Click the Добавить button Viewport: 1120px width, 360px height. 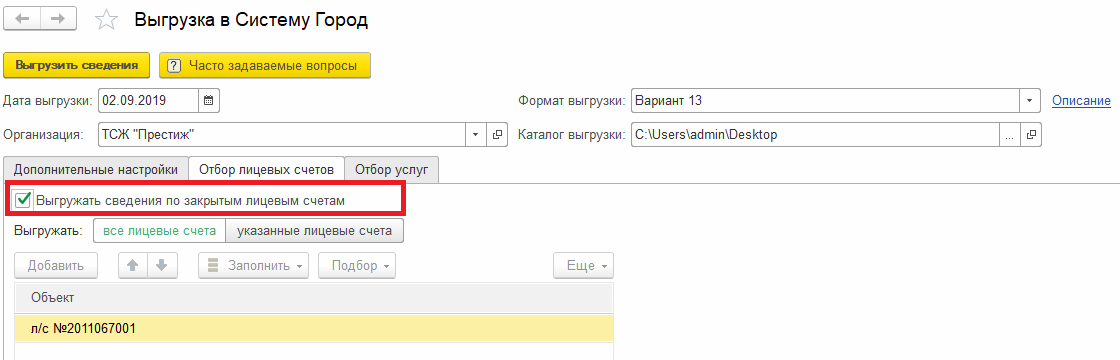[56, 266]
